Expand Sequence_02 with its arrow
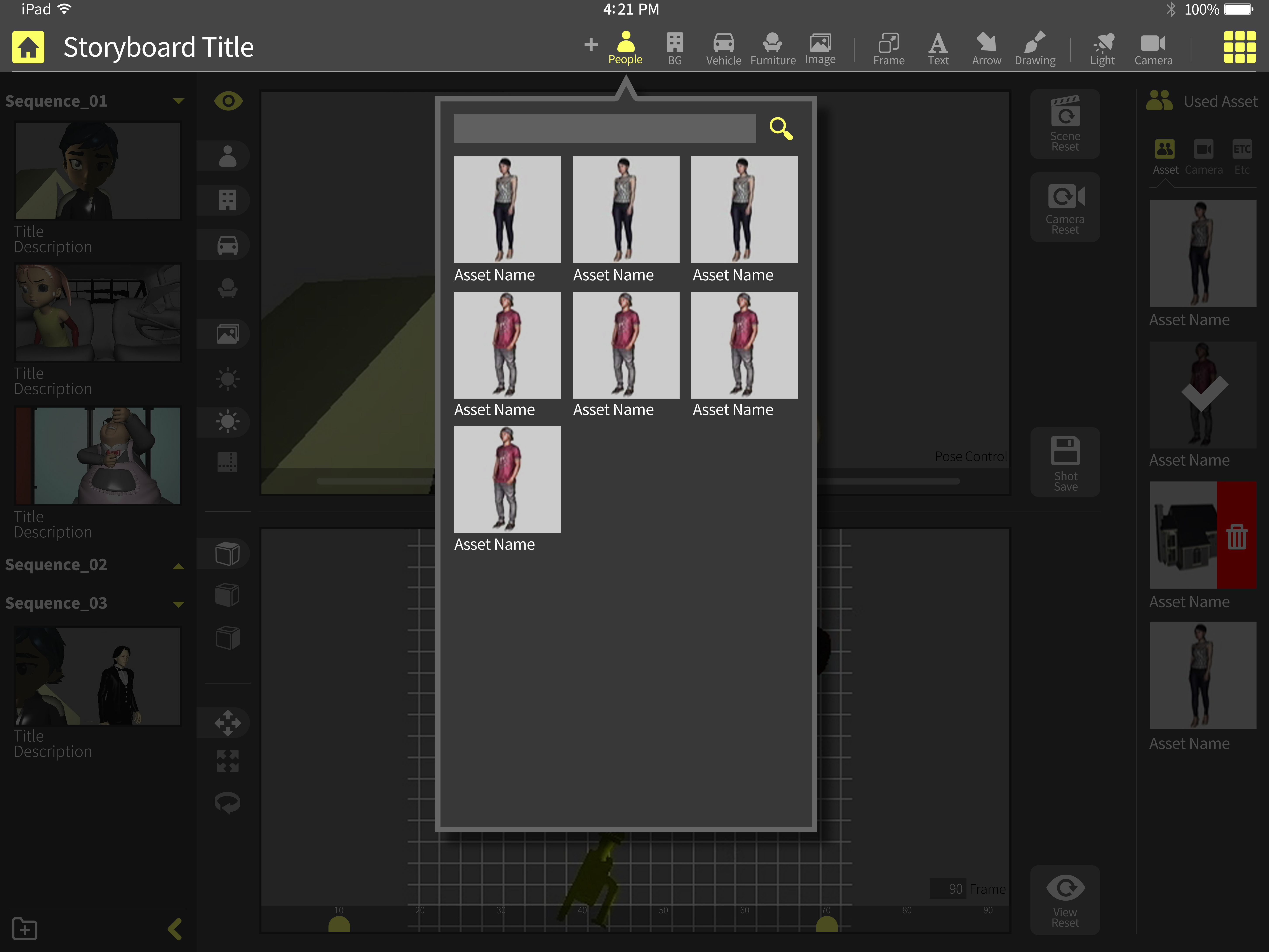Viewport: 1269px width, 952px height. tap(178, 566)
